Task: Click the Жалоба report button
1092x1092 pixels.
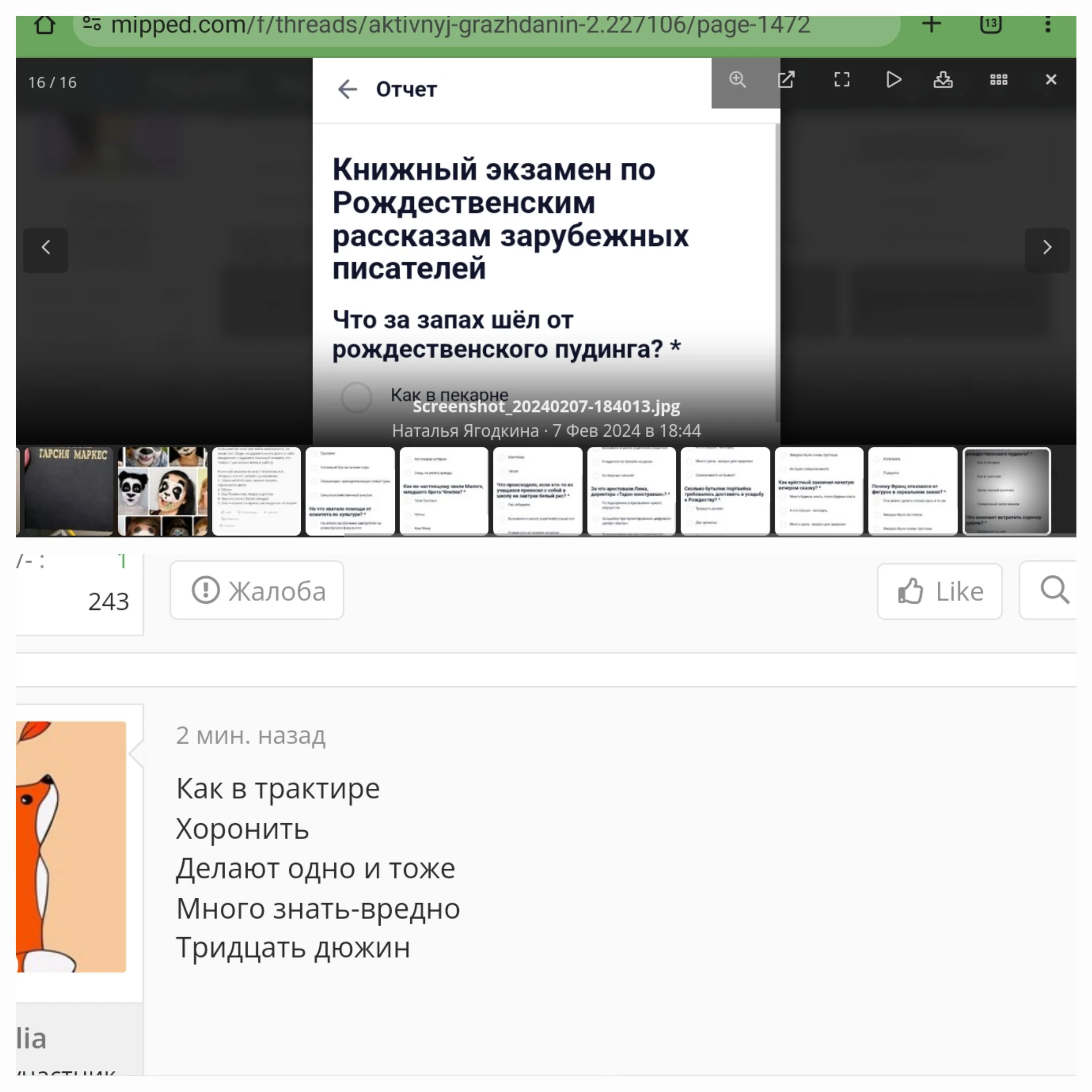Action: tap(257, 590)
